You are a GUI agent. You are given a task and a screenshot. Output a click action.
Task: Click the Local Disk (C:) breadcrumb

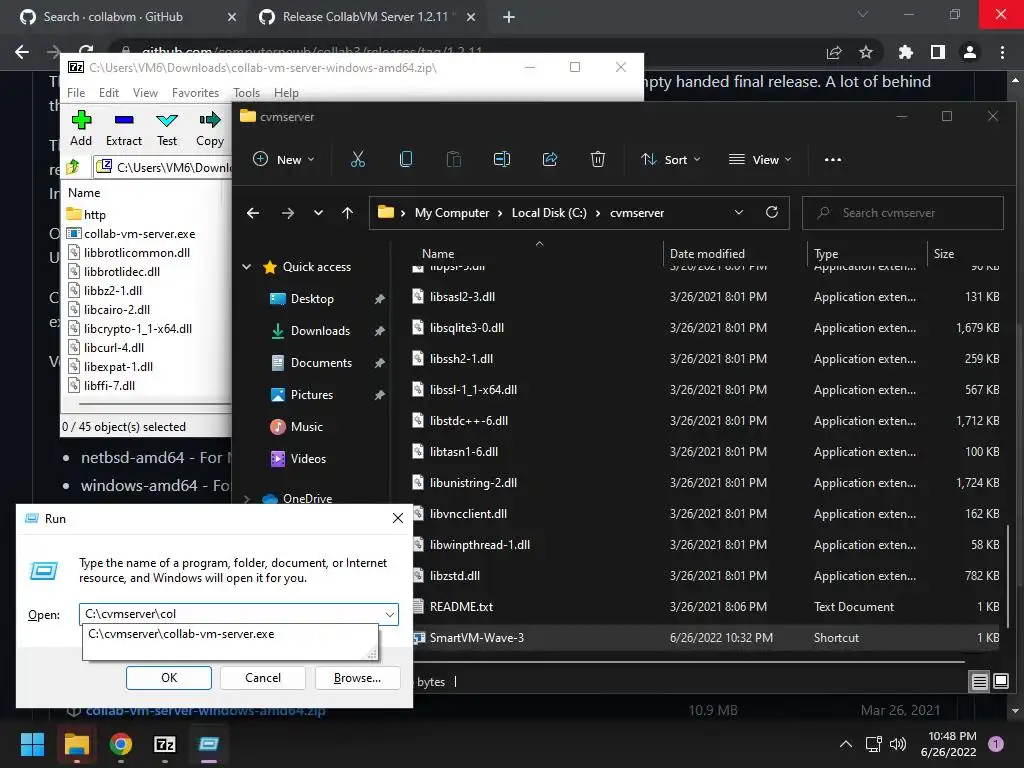click(549, 213)
